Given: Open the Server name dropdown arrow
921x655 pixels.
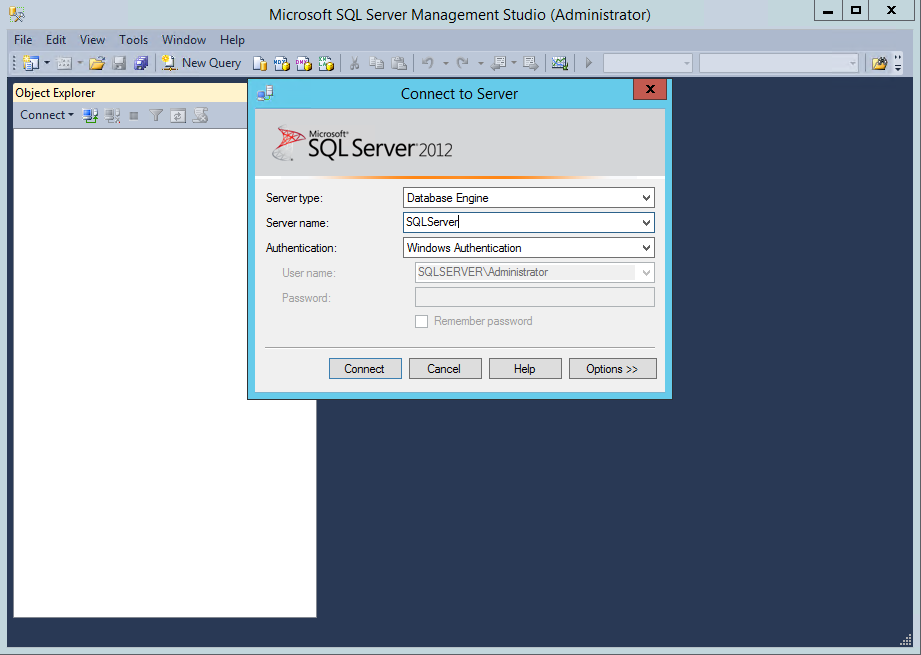Looking at the screenshot, I should coord(646,223).
